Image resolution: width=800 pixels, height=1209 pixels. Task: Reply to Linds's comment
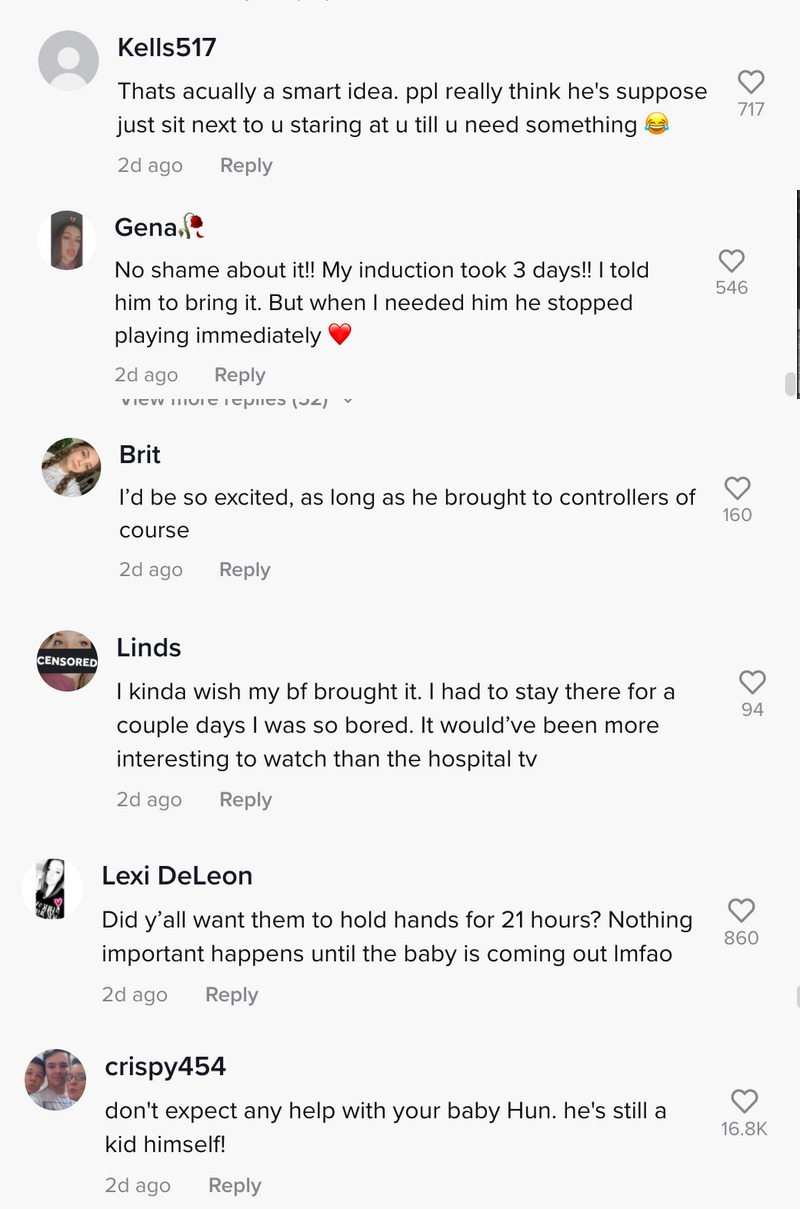[x=246, y=799]
